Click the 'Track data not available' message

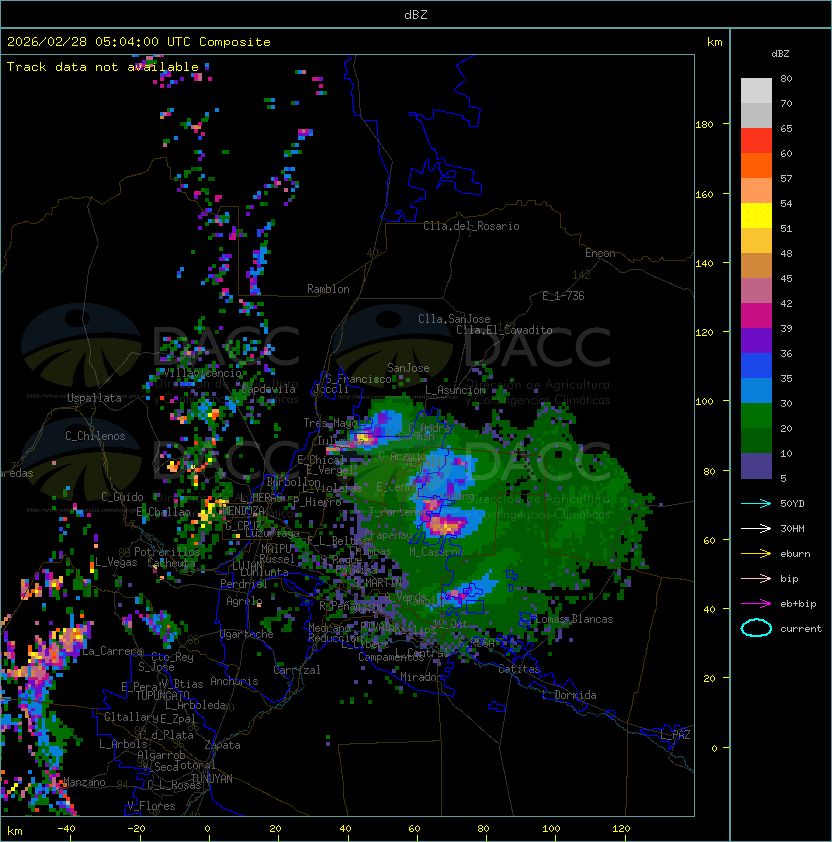[x=103, y=67]
